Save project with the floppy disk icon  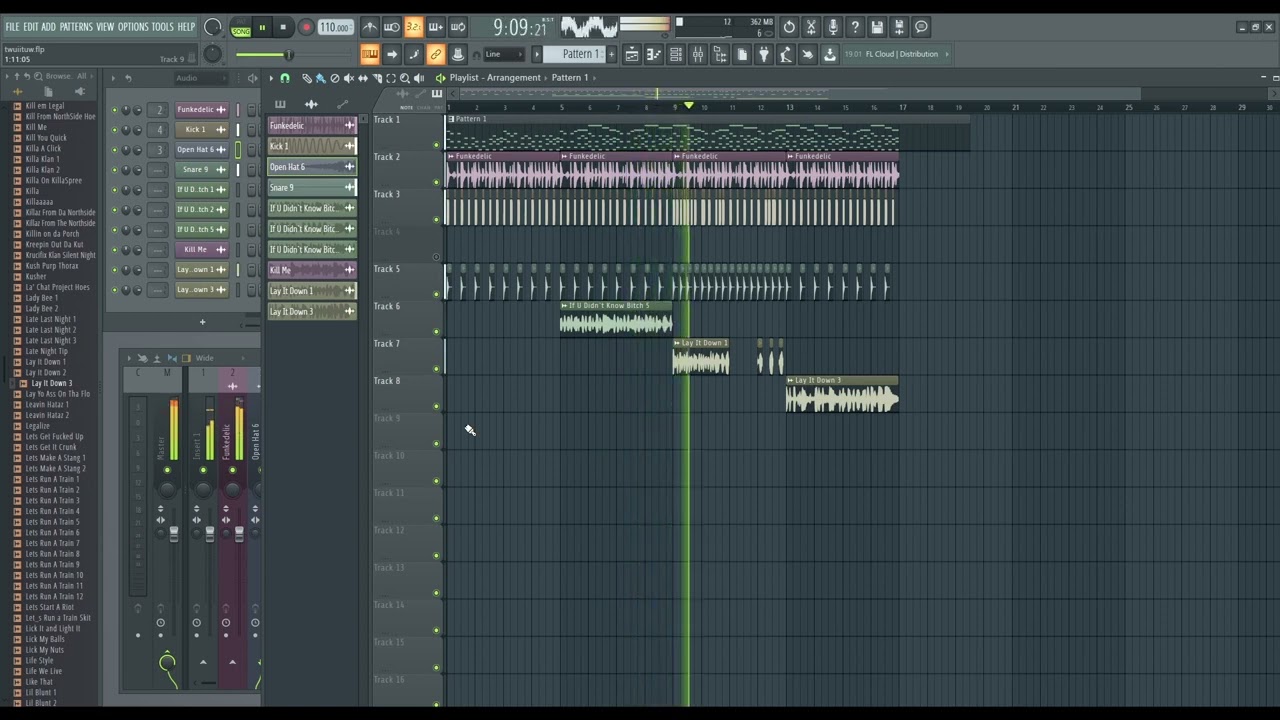877,28
